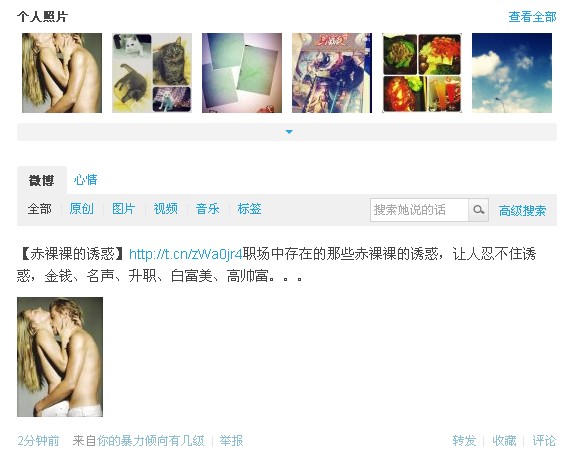Show 音乐 posts only
The image size is (579, 459).
click(208, 209)
